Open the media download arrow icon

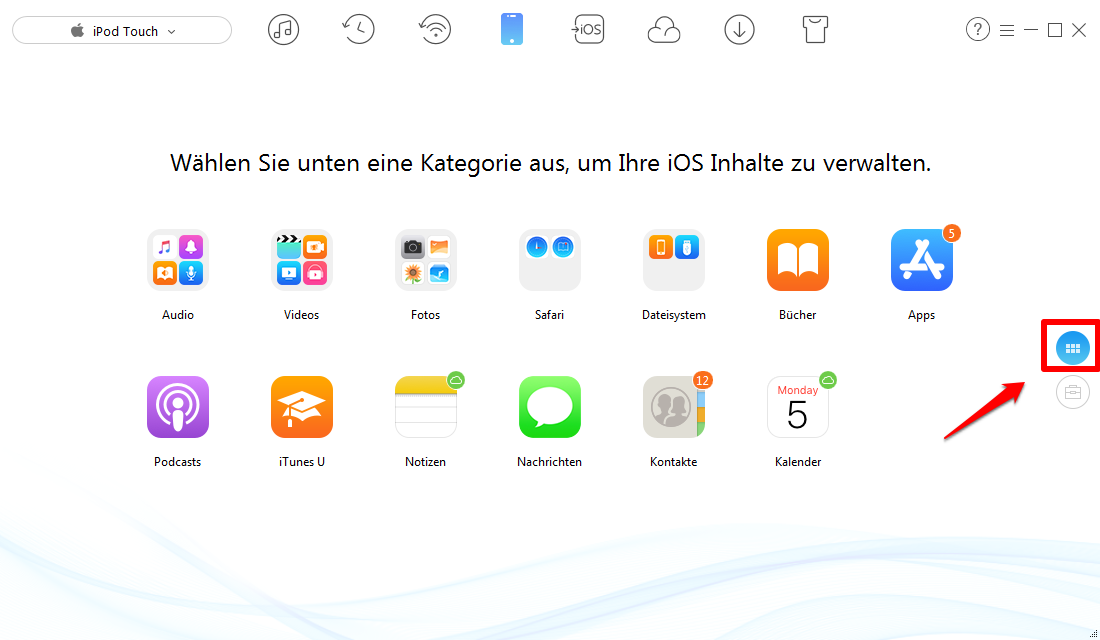click(739, 29)
